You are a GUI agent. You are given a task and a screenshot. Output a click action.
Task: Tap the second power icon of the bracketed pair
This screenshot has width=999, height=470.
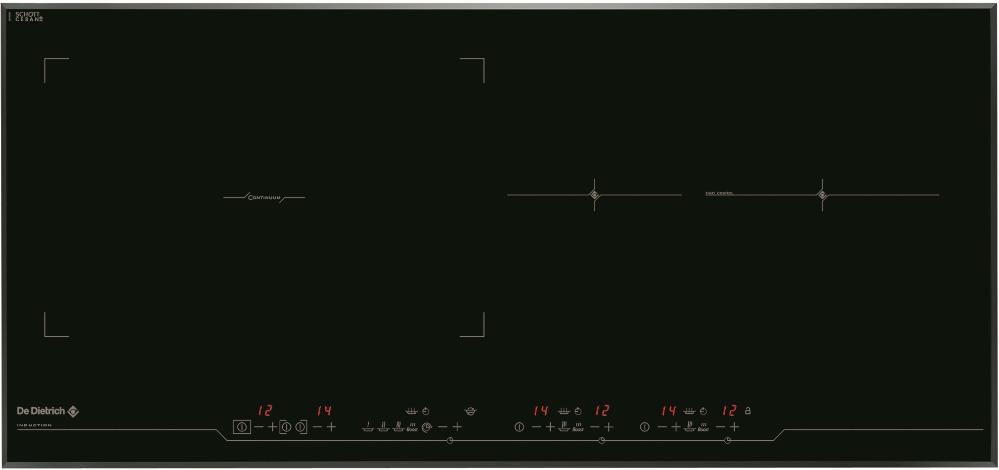(300, 427)
